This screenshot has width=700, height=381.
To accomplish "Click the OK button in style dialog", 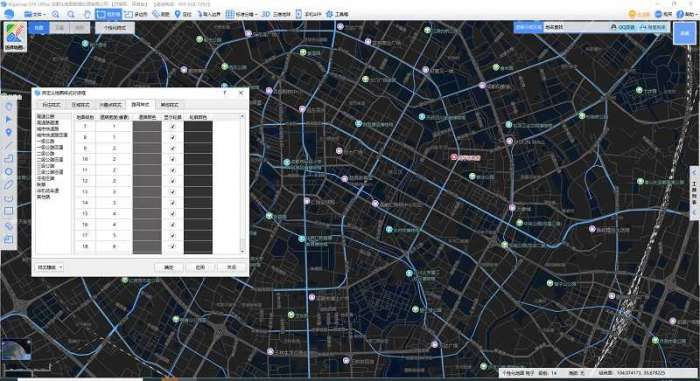I will click(x=169, y=267).
